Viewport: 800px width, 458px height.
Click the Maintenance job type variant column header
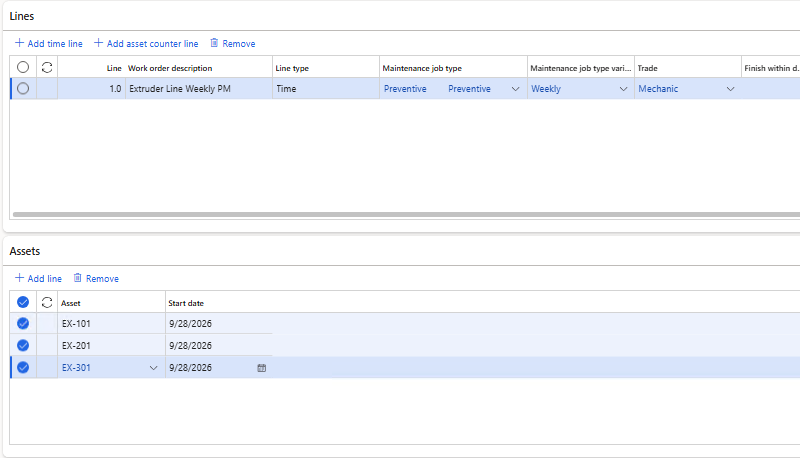(581, 68)
